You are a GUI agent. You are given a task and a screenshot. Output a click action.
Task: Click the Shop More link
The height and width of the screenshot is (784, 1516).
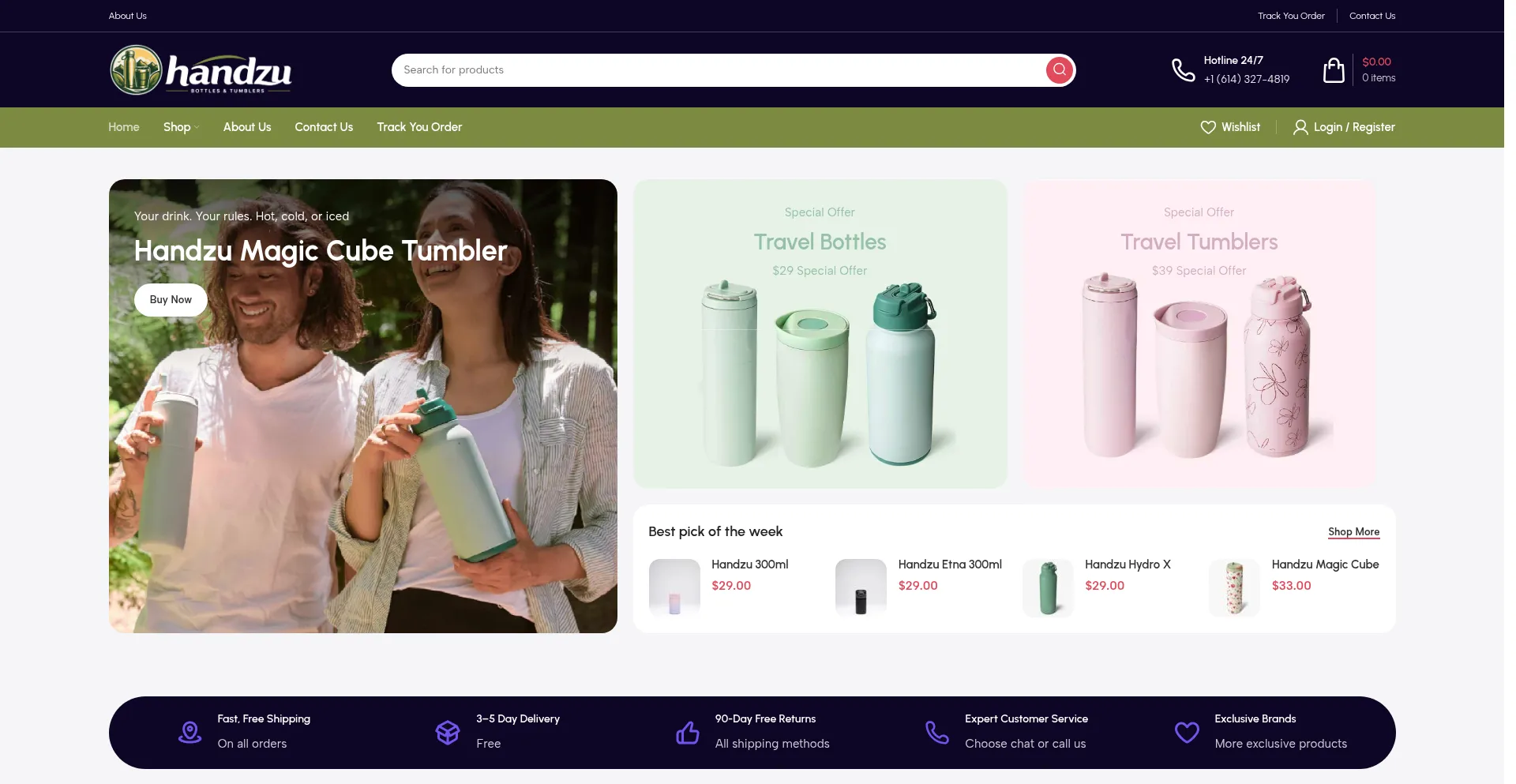(1353, 532)
